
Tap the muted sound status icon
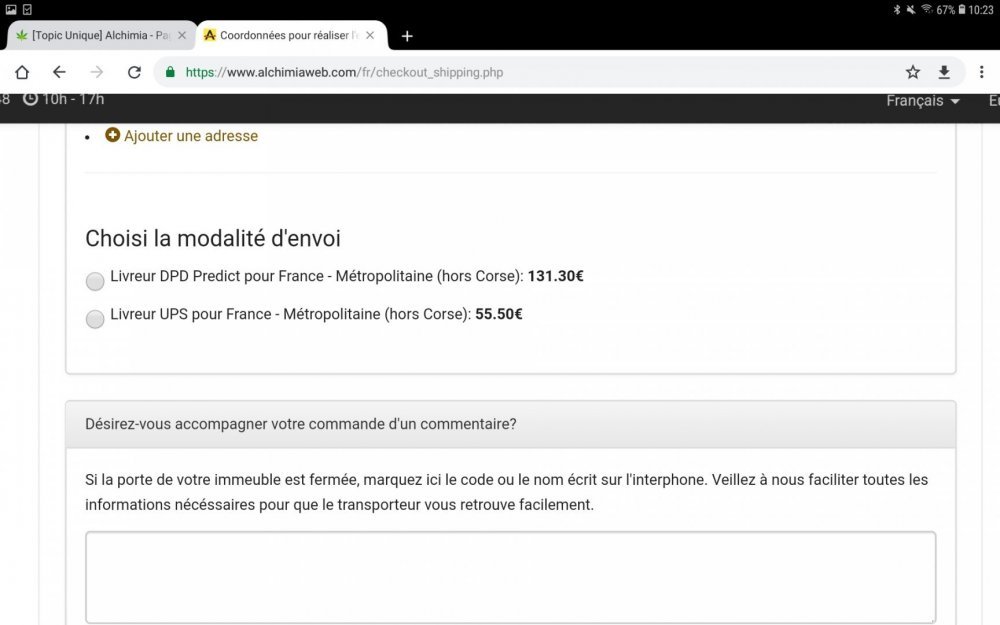click(x=911, y=10)
